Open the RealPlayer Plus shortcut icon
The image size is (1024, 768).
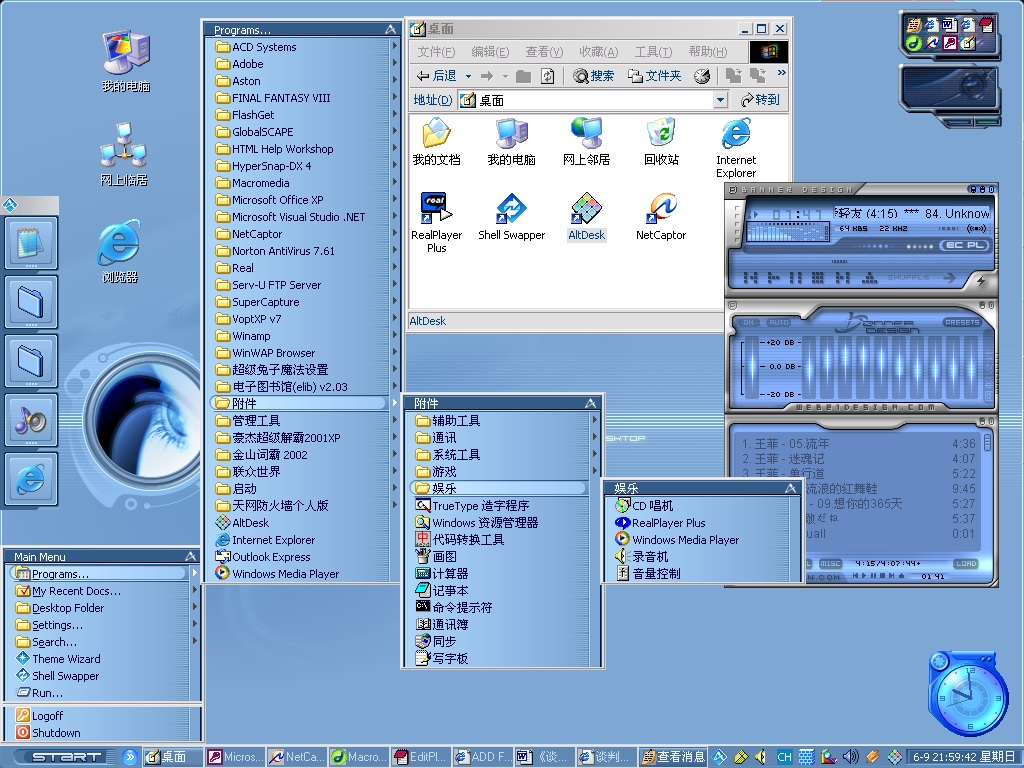[x=436, y=209]
